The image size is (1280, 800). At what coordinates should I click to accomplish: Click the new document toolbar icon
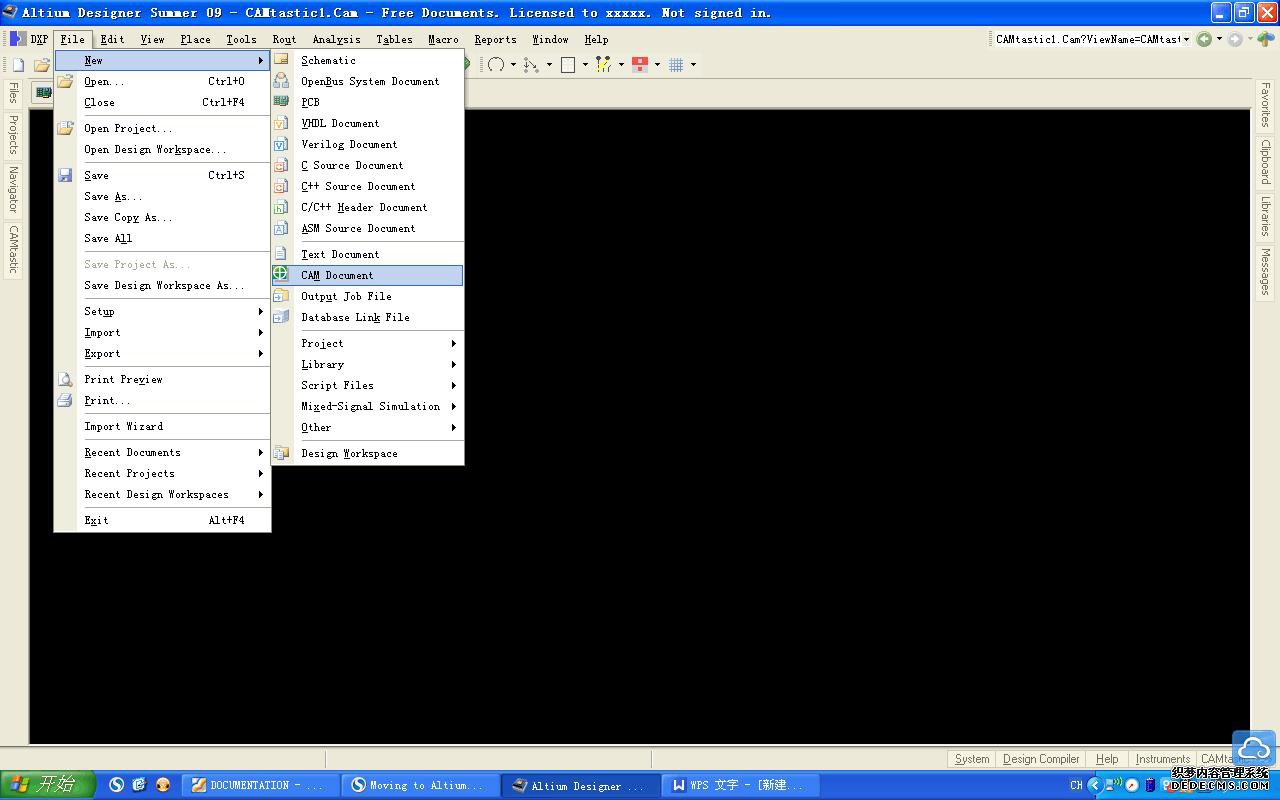point(18,64)
